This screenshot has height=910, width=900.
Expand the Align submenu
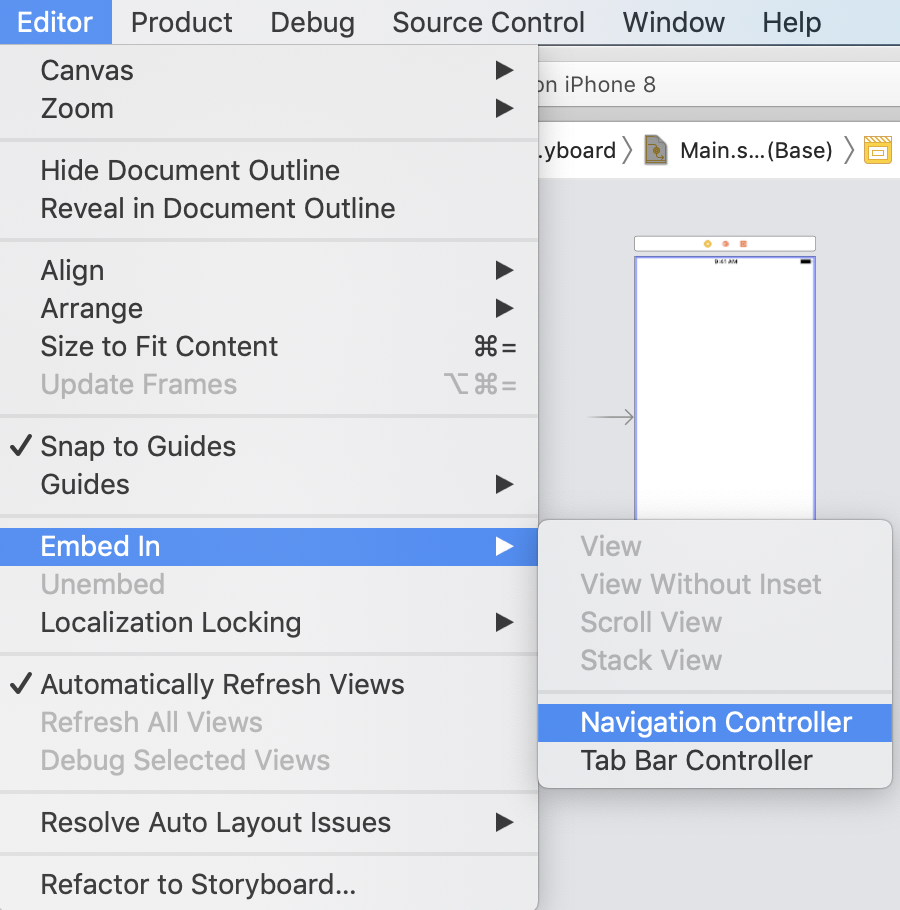point(269,270)
